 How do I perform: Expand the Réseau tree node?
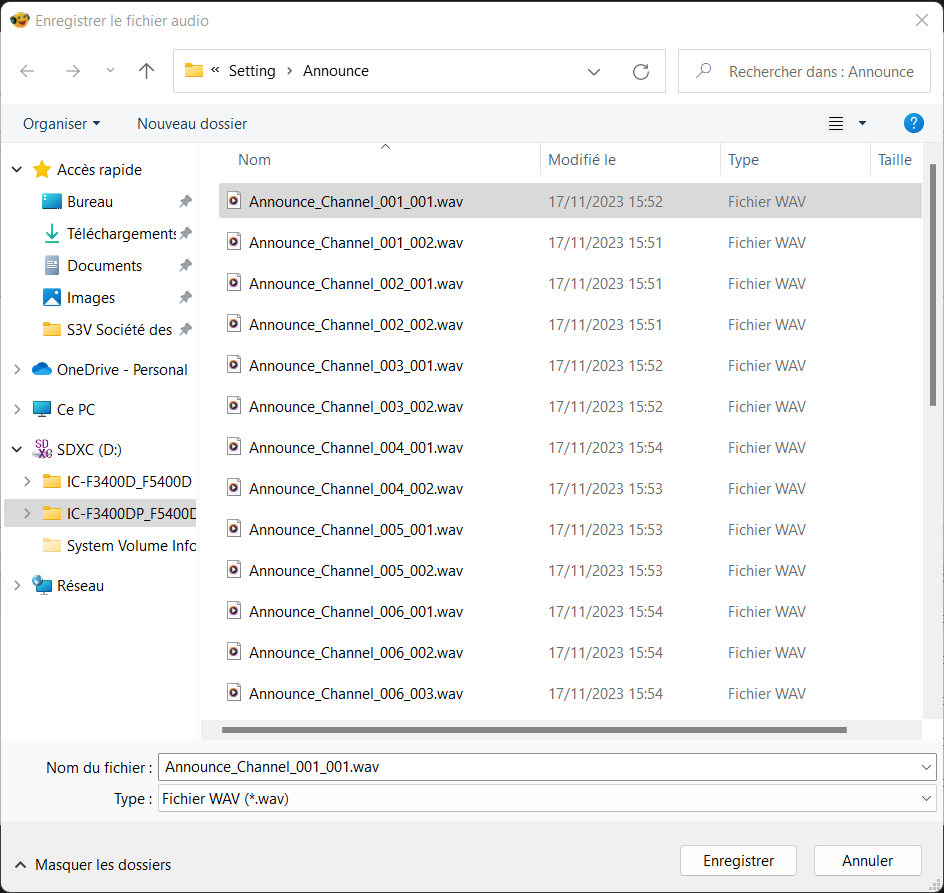click(16, 585)
